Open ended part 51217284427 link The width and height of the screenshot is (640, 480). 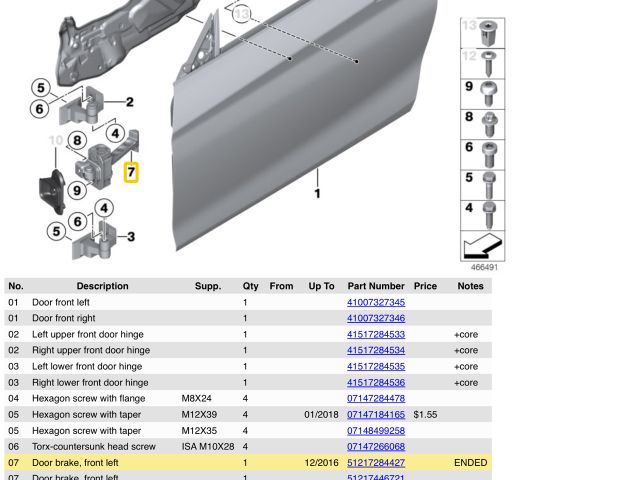(376, 463)
